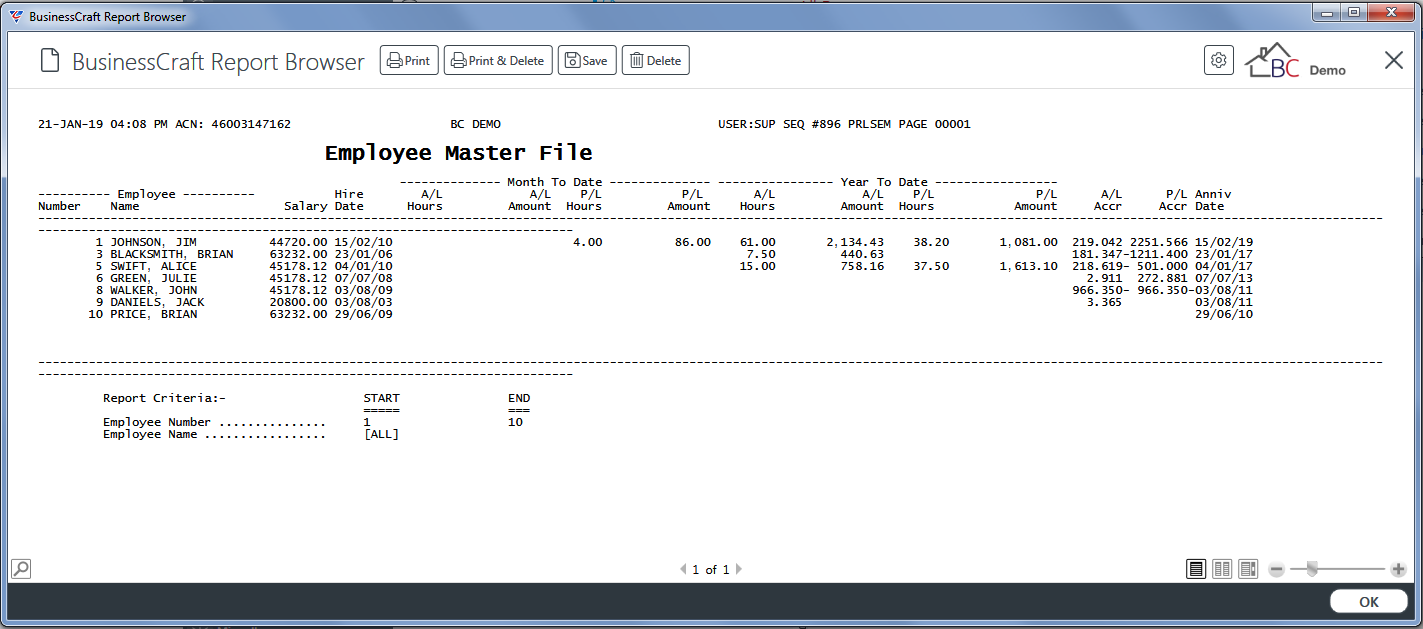Select employee BLACKSMITH, BRIAN
Viewport: 1423px width, 629px height.
171,254
